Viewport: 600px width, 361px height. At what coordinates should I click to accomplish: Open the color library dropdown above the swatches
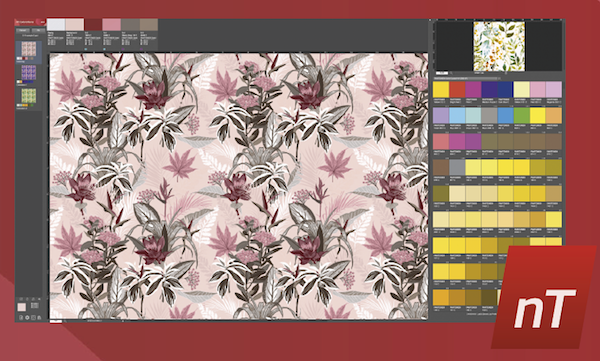(x=466, y=78)
